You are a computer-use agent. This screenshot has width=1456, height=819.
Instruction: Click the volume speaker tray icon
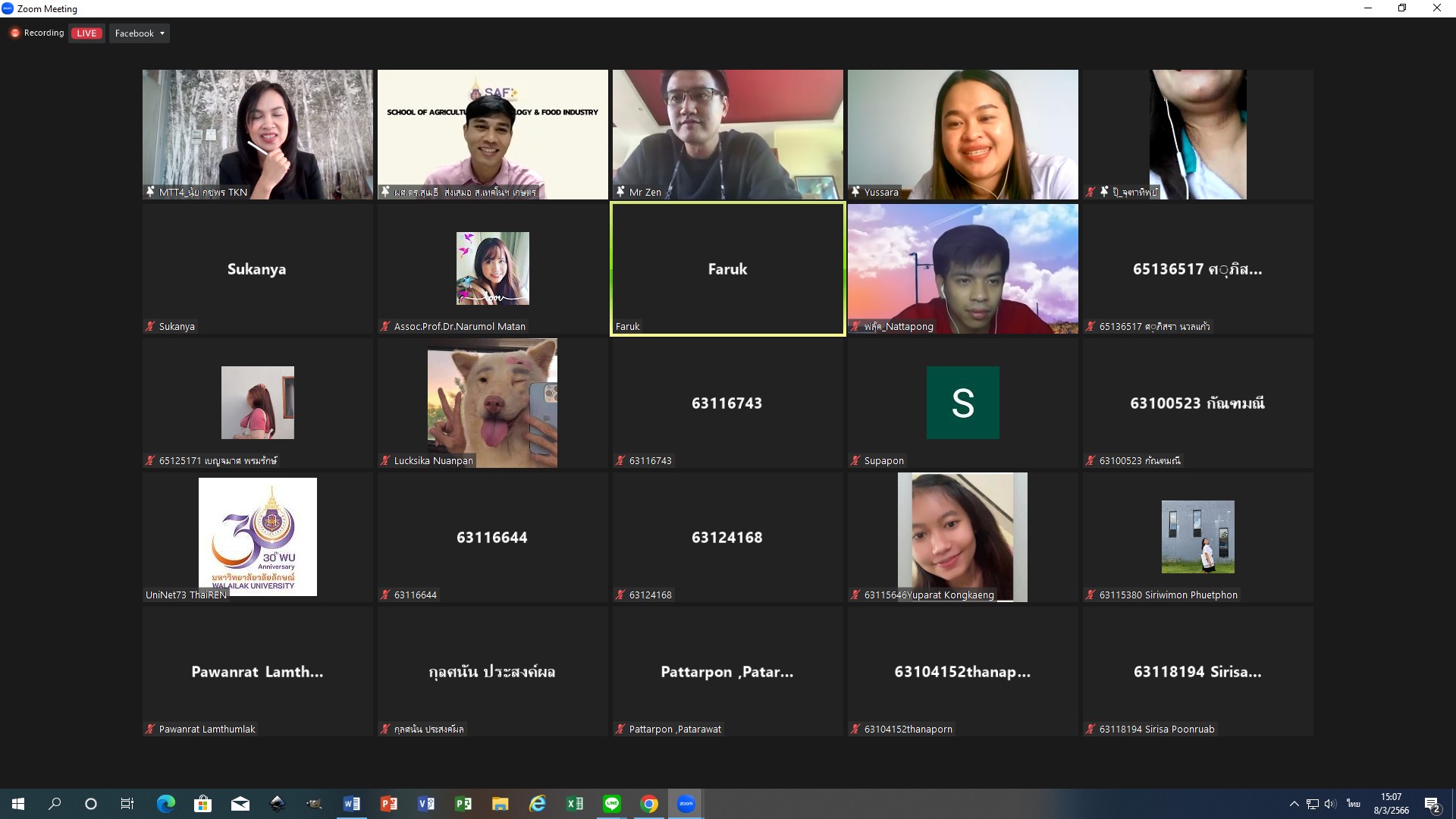(1331, 804)
